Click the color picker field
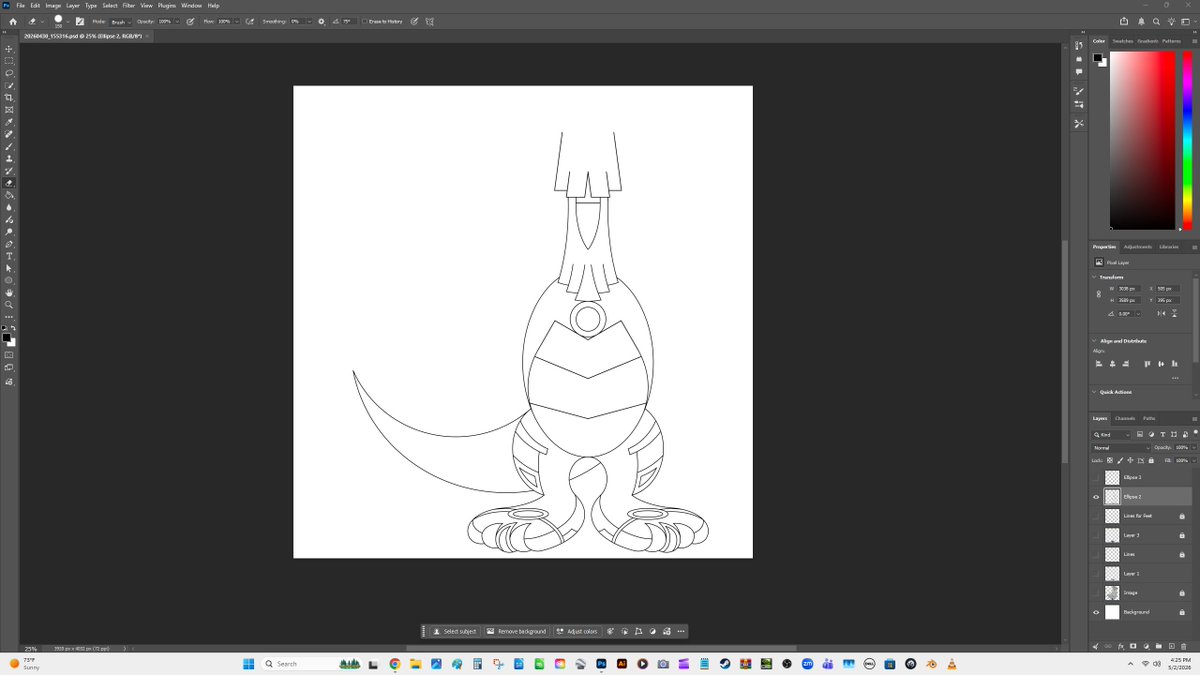The image size is (1200, 675). [1142, 140]
